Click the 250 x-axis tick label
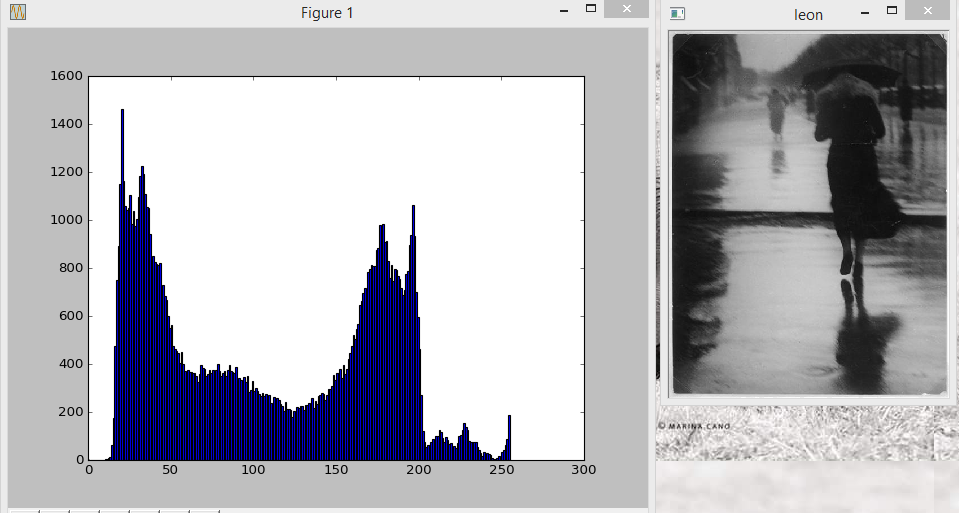This screenshot has height=513, width=959. pyautogui.click(x=502, y=470)
